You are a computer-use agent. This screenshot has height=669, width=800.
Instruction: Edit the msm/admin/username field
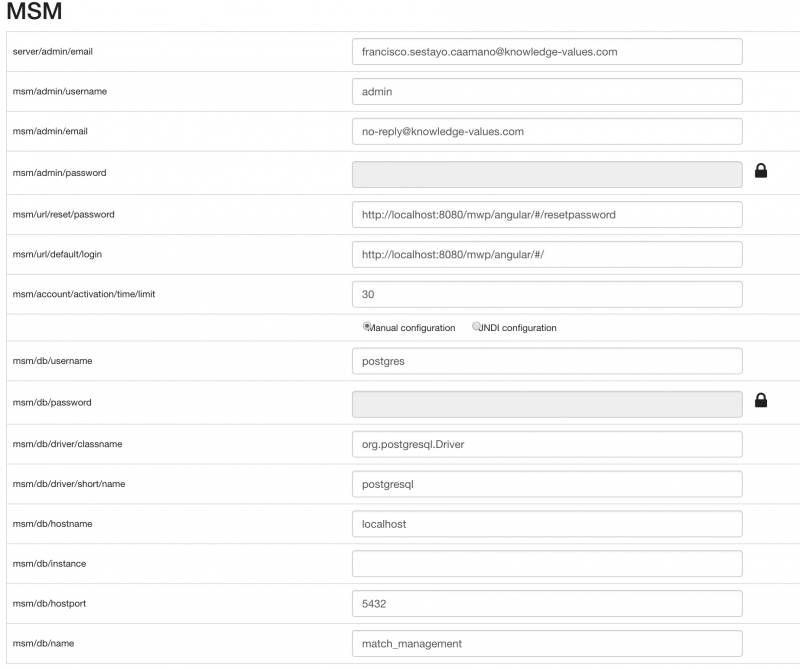pos(547,91)
